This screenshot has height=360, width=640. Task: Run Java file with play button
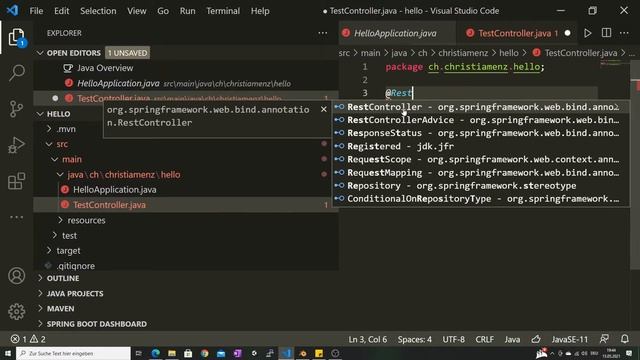pos(587,33)
